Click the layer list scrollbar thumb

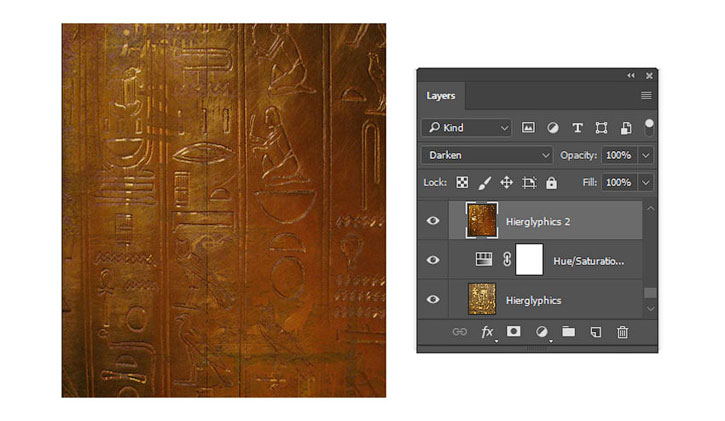[651, 293]
